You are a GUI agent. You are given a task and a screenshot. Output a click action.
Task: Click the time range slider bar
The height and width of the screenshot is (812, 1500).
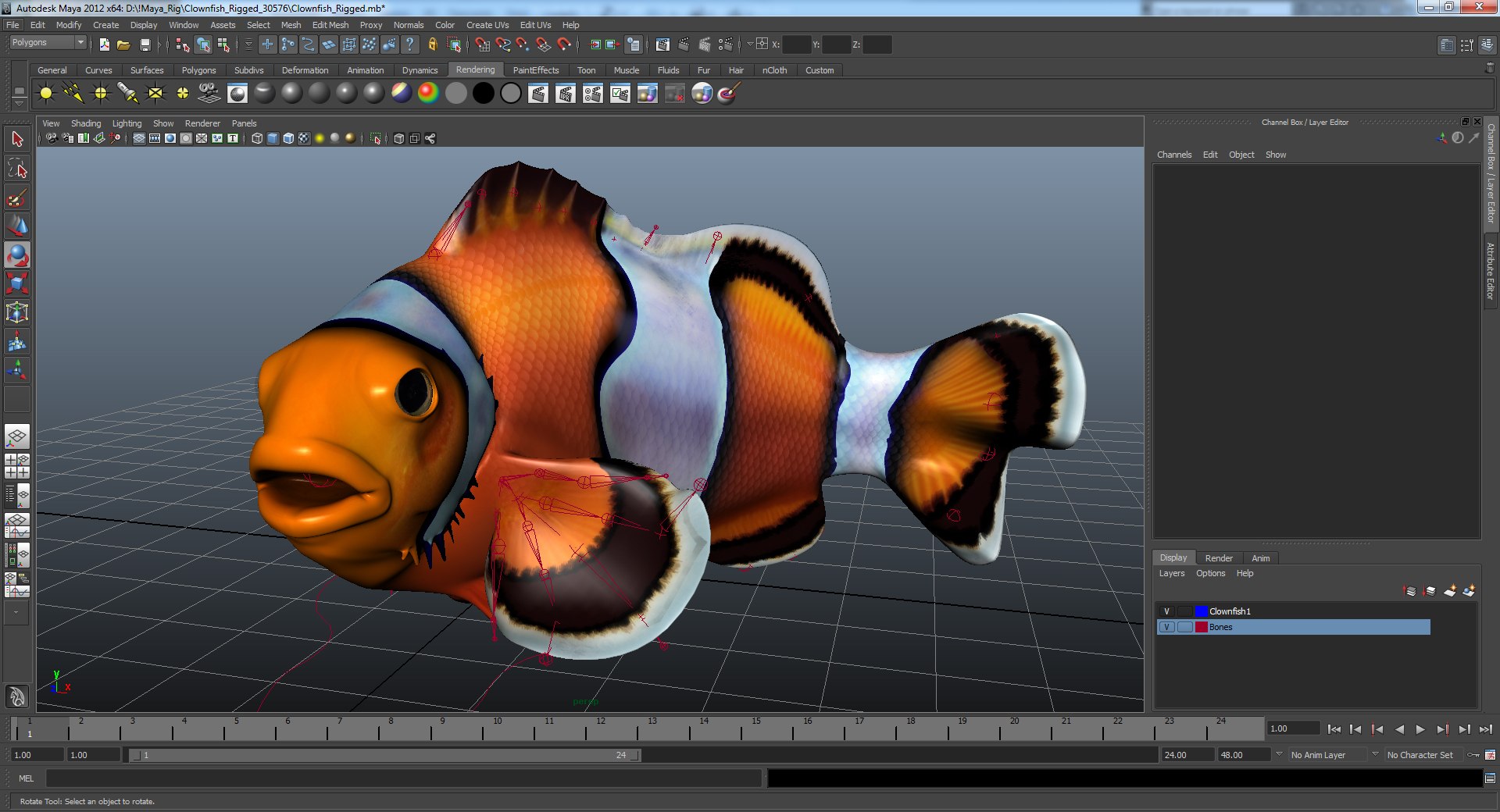(385, 755)
